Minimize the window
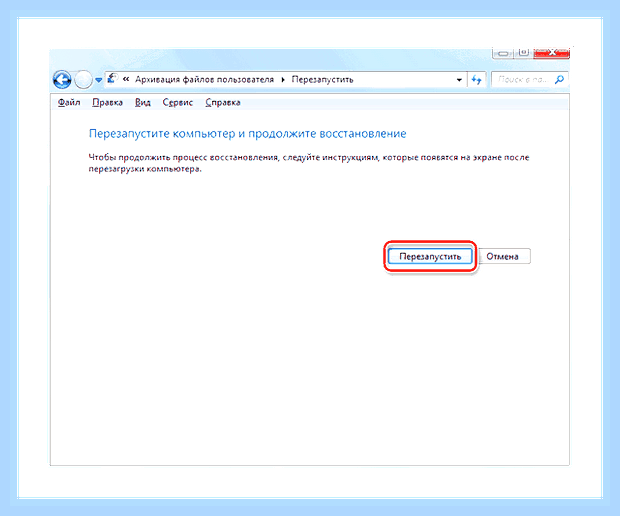This screenshot has width=620, height=516. (x=503, y=53)
